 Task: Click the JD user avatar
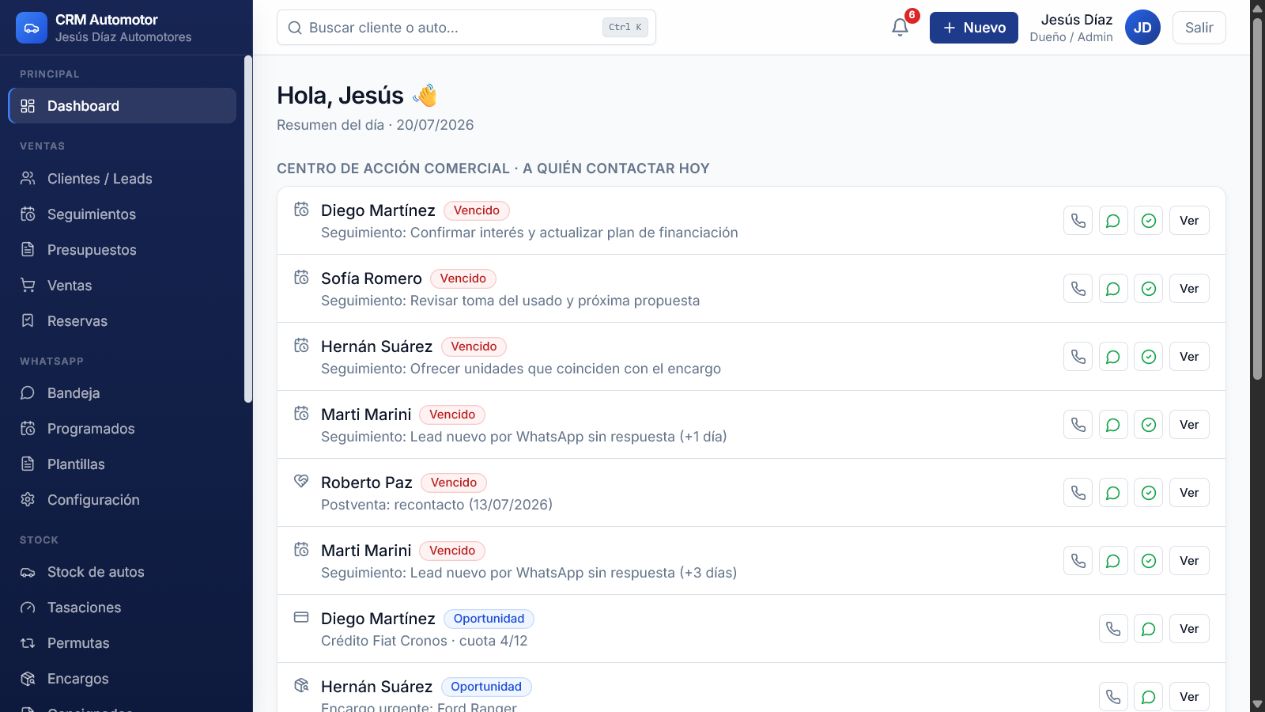pyautogui.click(x=1142, y=28)
